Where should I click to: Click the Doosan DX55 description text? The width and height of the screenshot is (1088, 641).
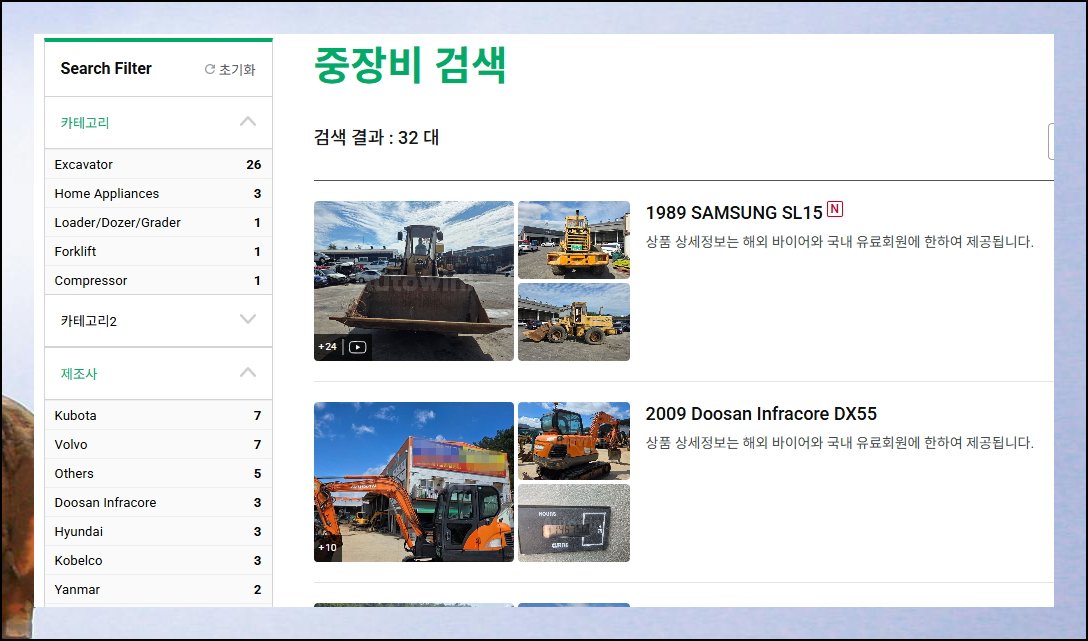(840, 443)
